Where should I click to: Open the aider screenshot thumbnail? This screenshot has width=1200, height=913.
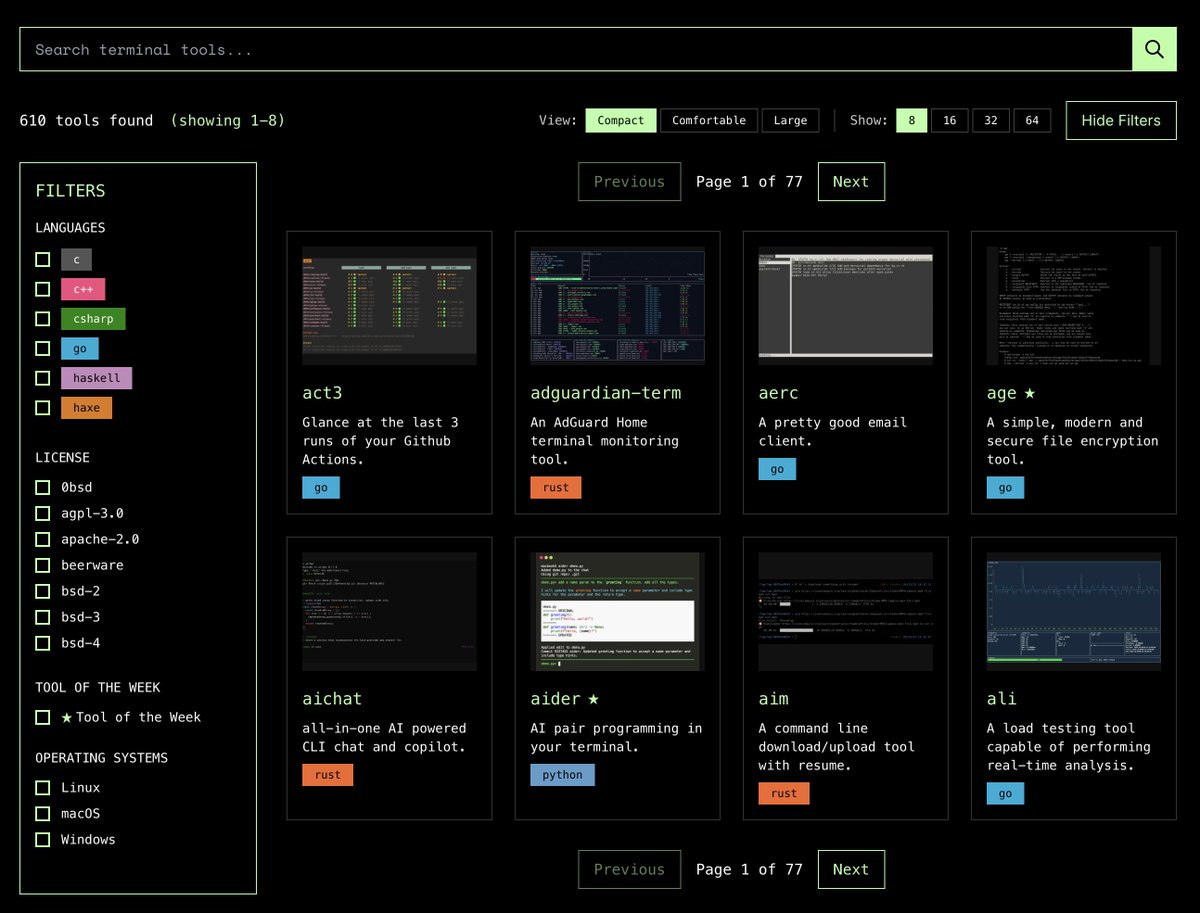617,612
